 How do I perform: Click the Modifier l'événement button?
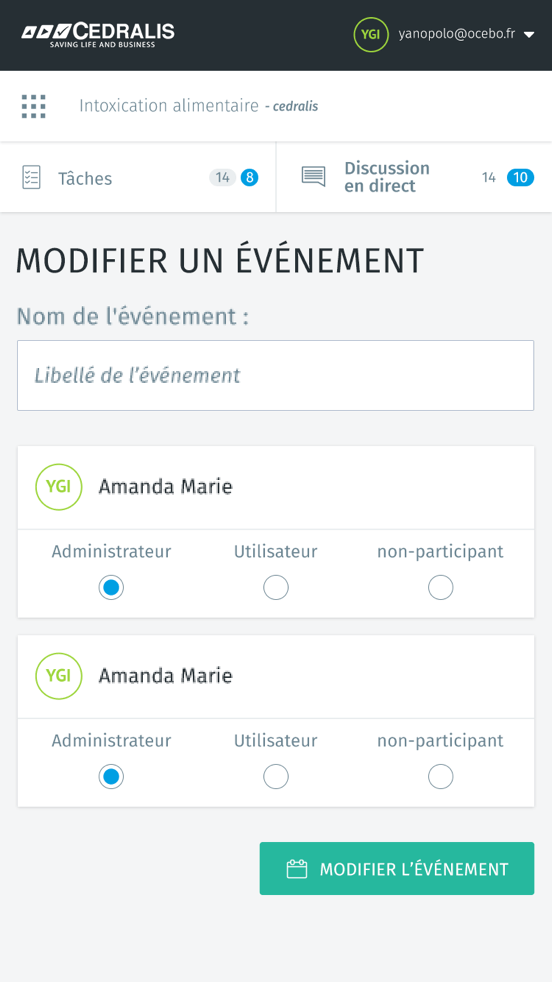point(397,869)
